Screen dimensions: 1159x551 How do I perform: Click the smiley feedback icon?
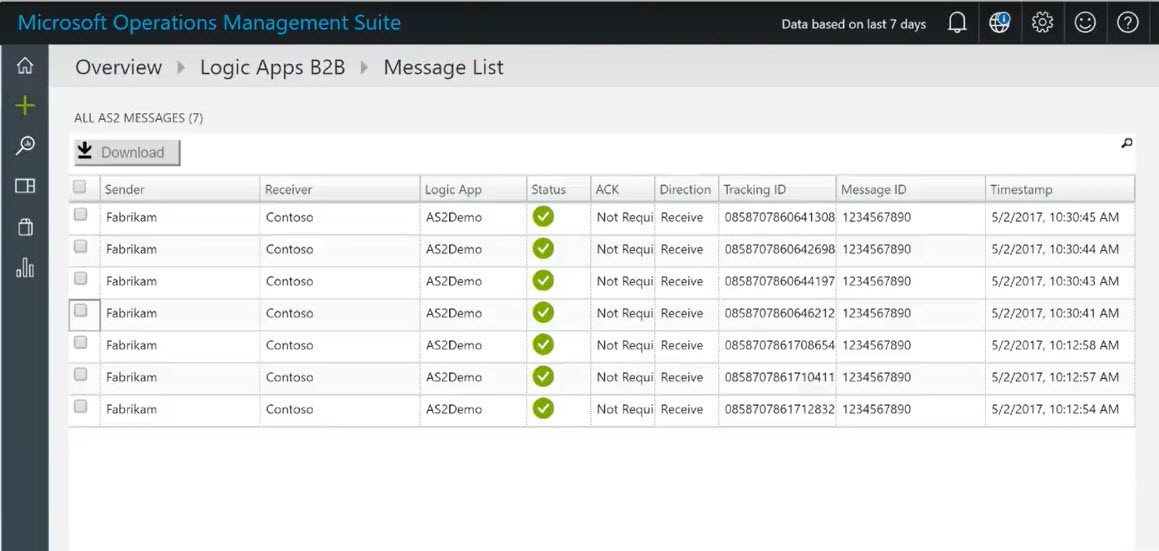coord(1084,23)
